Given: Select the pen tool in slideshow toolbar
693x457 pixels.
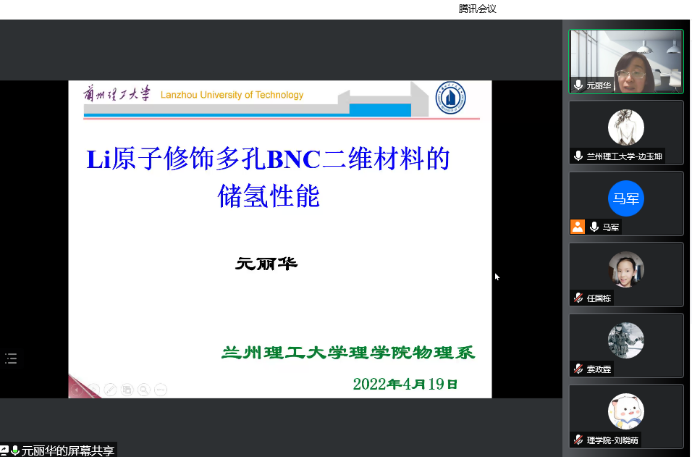Looking at the screenshot, I should pos(110,388).
